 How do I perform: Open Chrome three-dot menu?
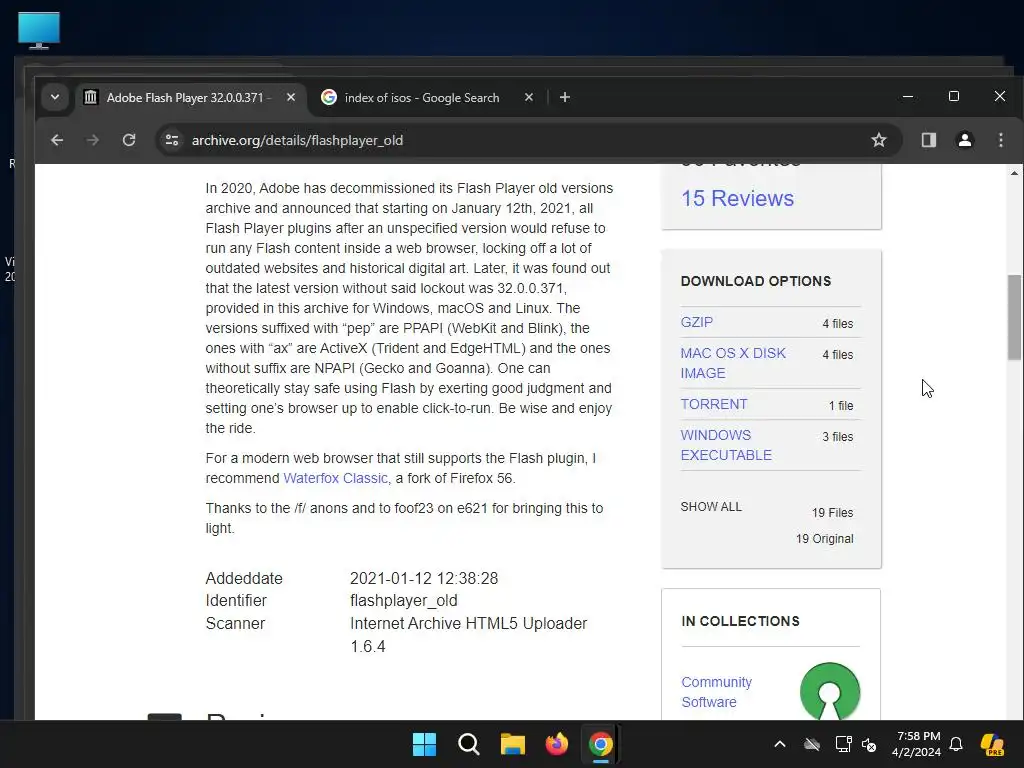point(1000,140)
